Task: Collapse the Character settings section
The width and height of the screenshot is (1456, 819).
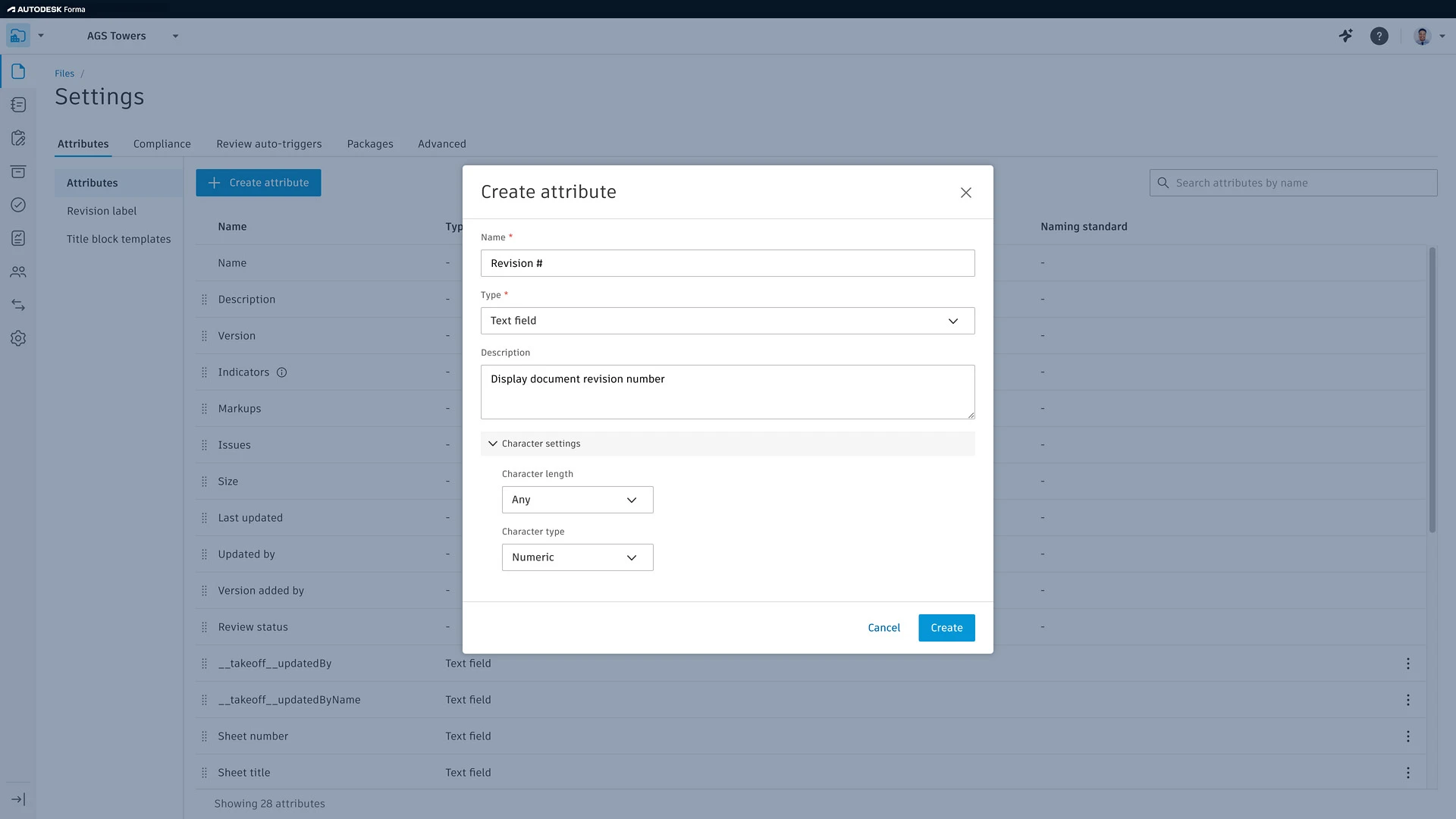Action: 728,444
